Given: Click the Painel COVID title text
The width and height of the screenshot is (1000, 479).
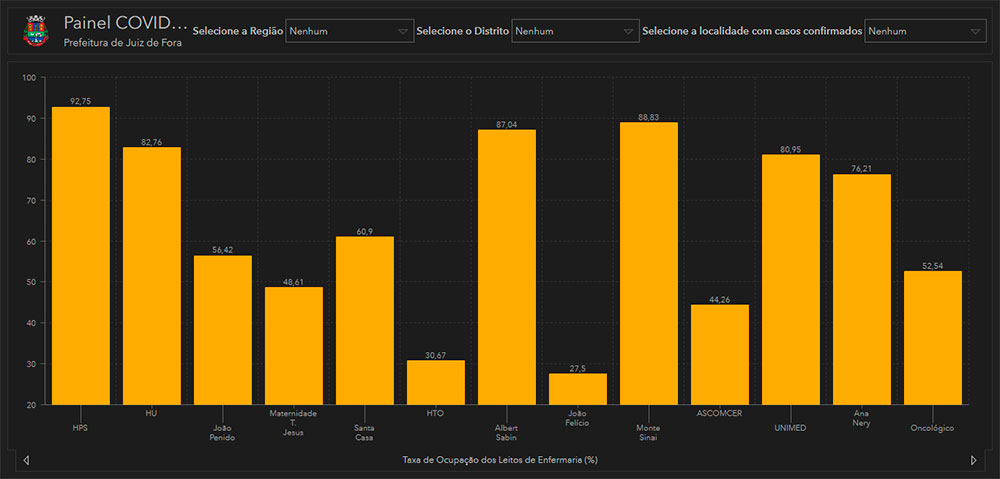Looking at the screenshot, I should tap(125, 23).
